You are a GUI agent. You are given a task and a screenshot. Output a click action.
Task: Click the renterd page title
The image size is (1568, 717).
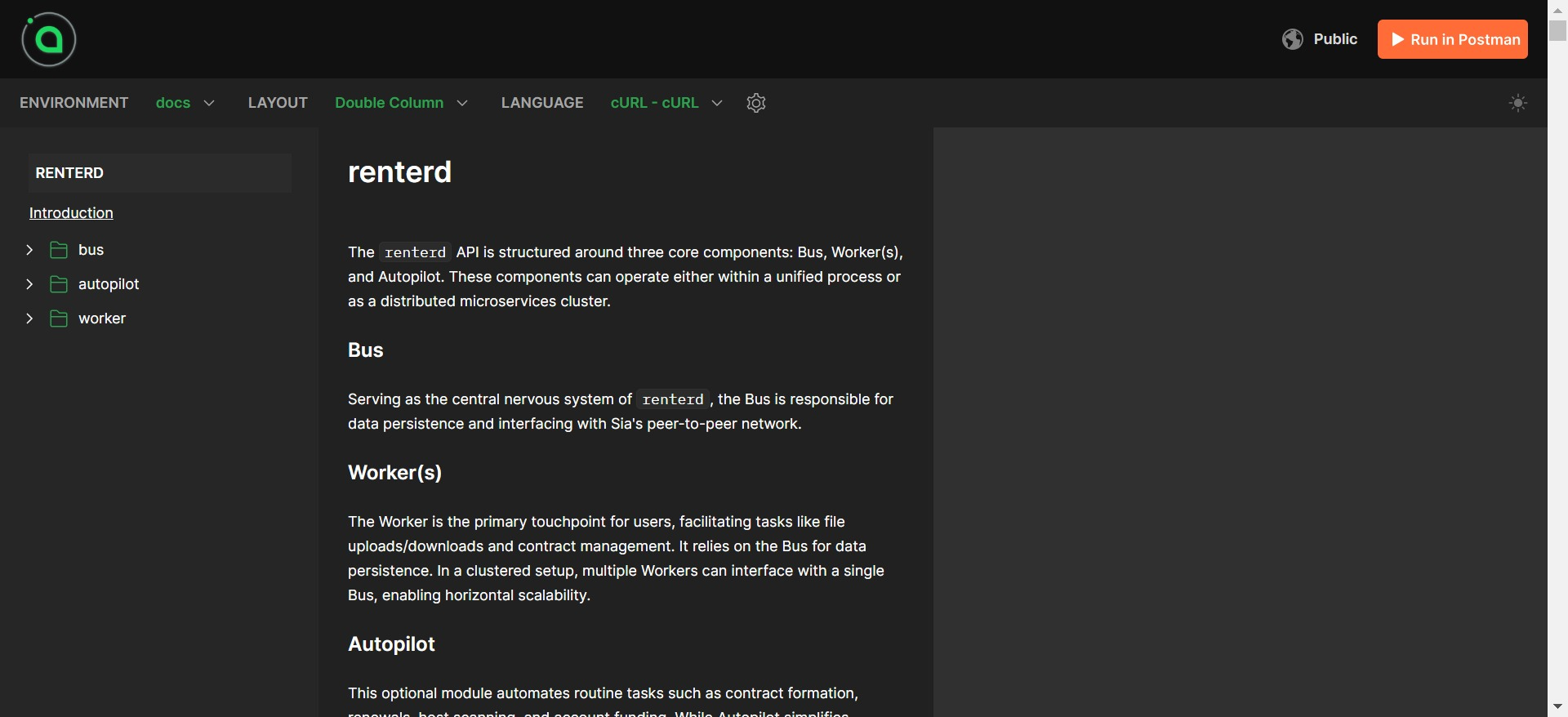coord(399,172)
